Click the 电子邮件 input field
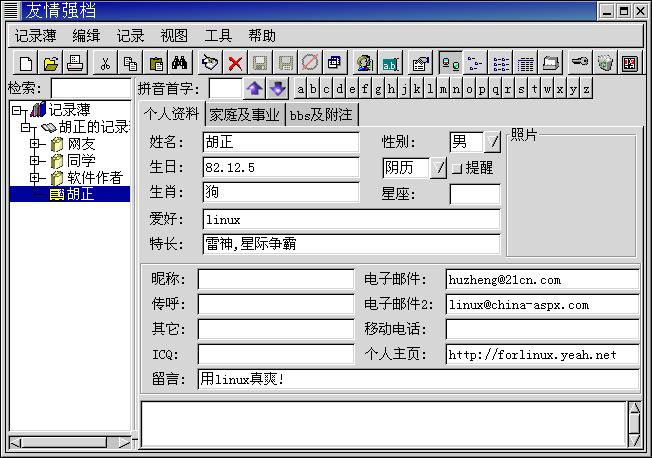652x458 pixels. pyautogui.click(x=542, y=280)
